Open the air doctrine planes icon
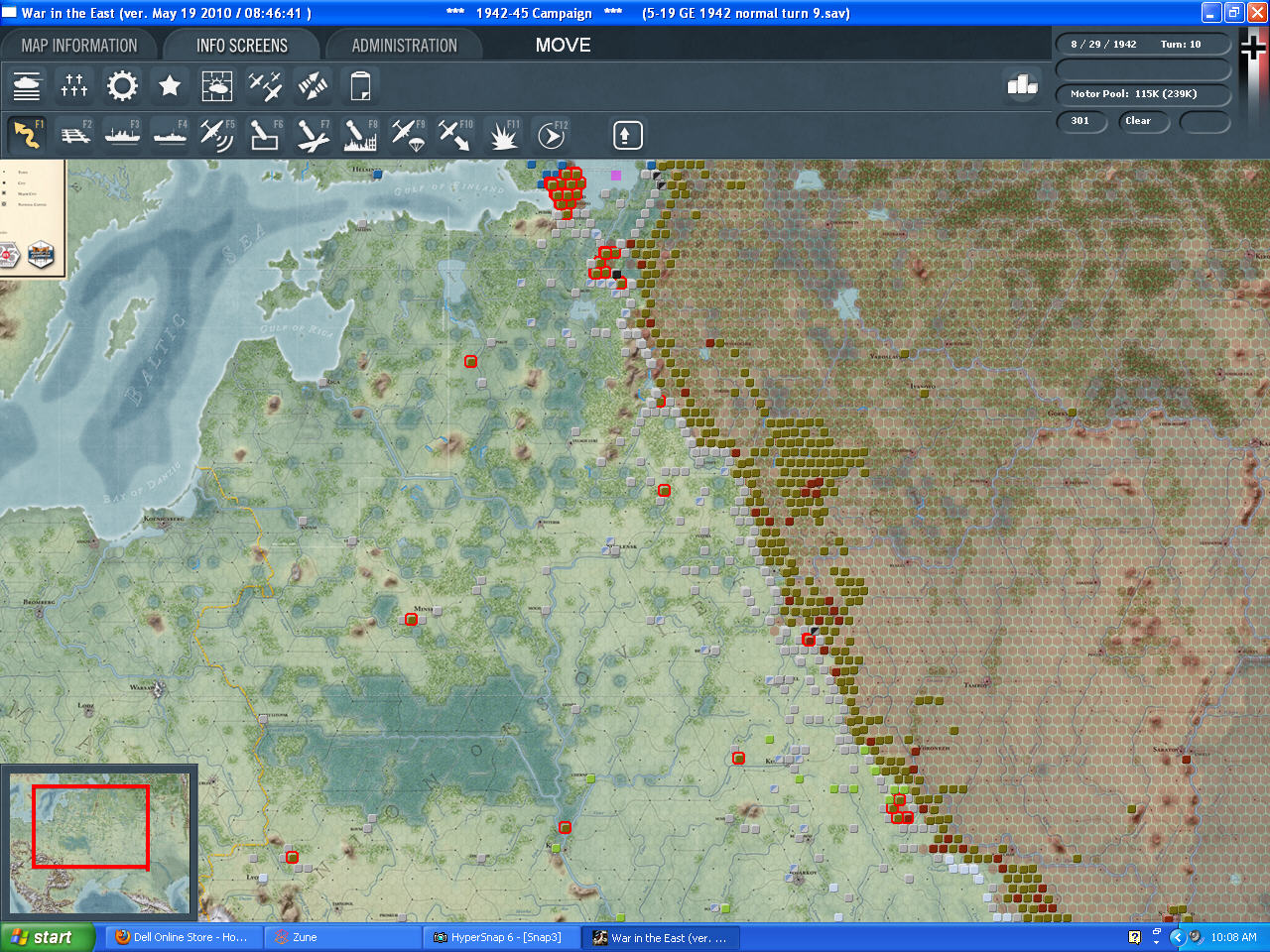The image size is (1270, 952). 265,86
